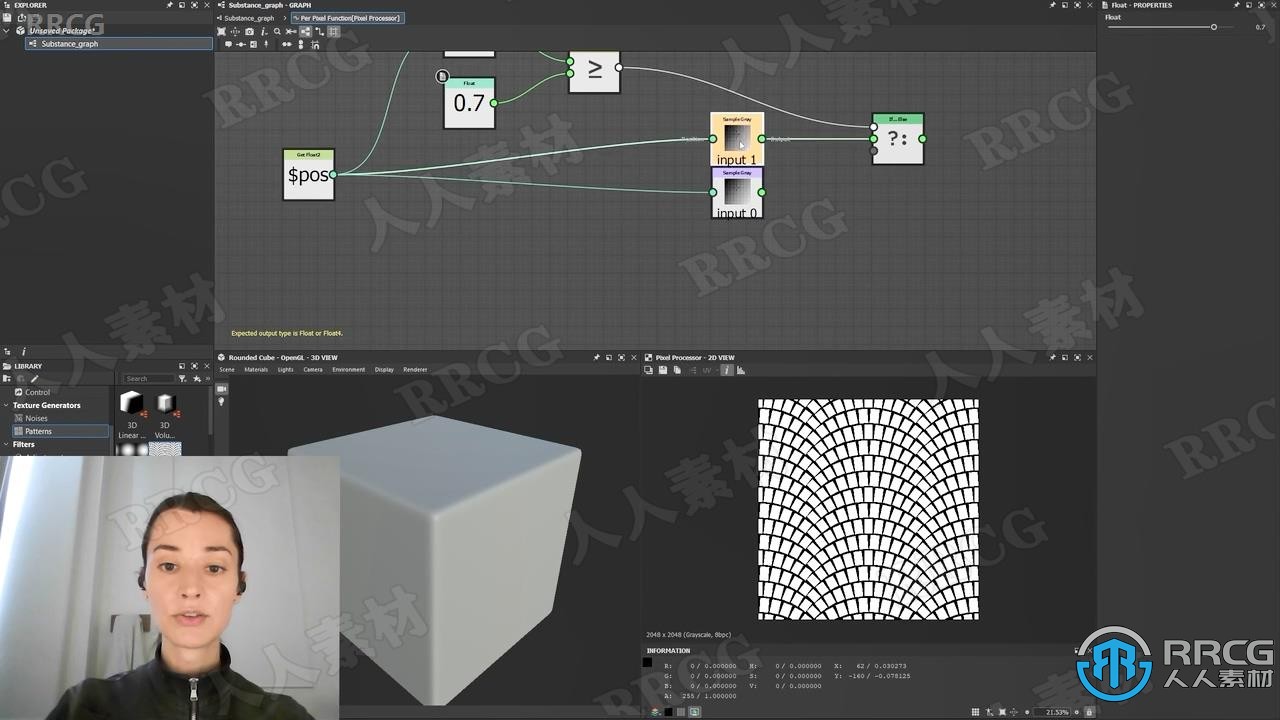The width and height of the screenshot is (1280, 720).
Task: Expand the Filters category in Library
Action: [6, 444]
